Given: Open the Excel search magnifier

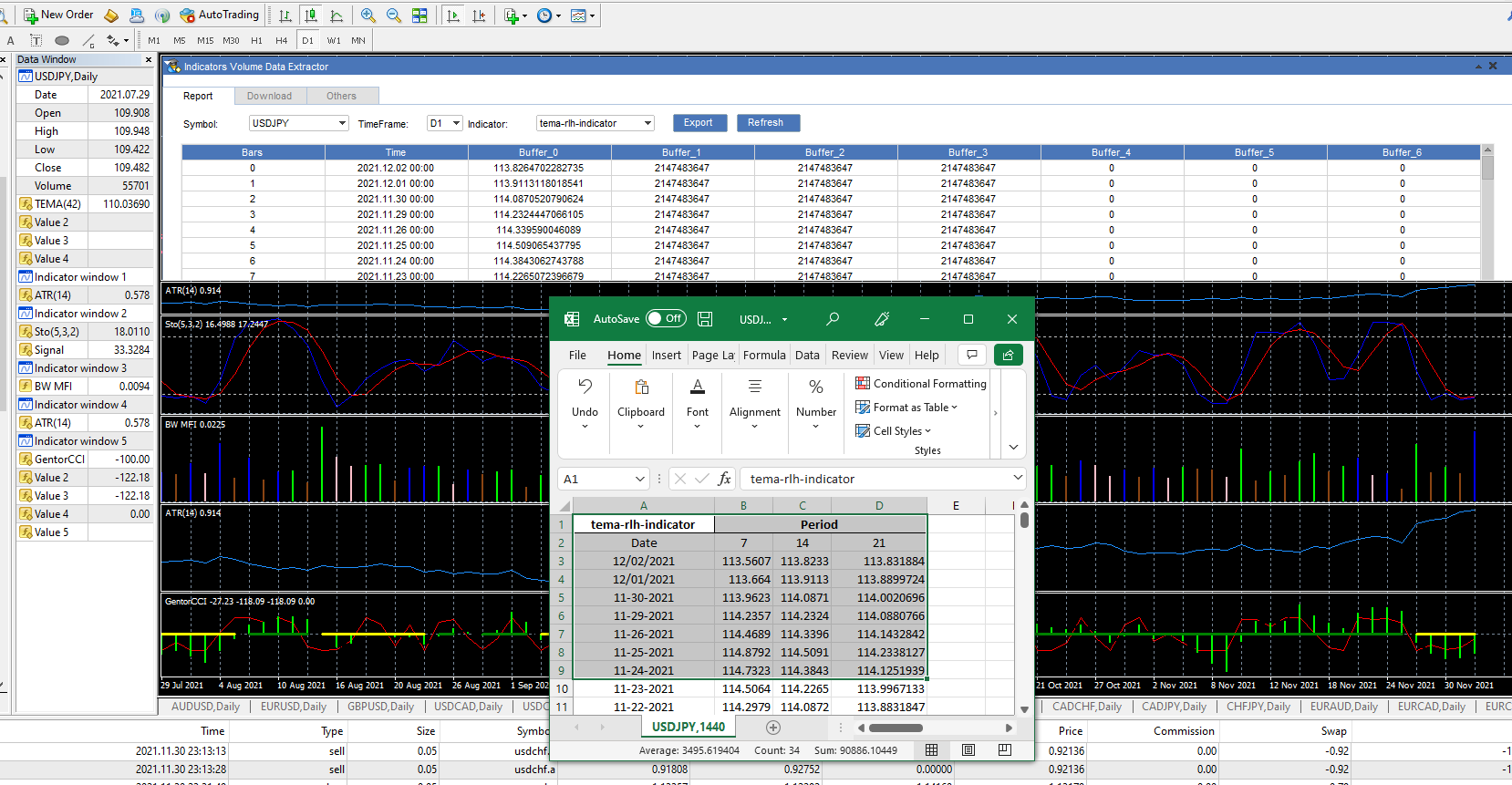Looking at the screenshot, I should [x=833, y=319].
